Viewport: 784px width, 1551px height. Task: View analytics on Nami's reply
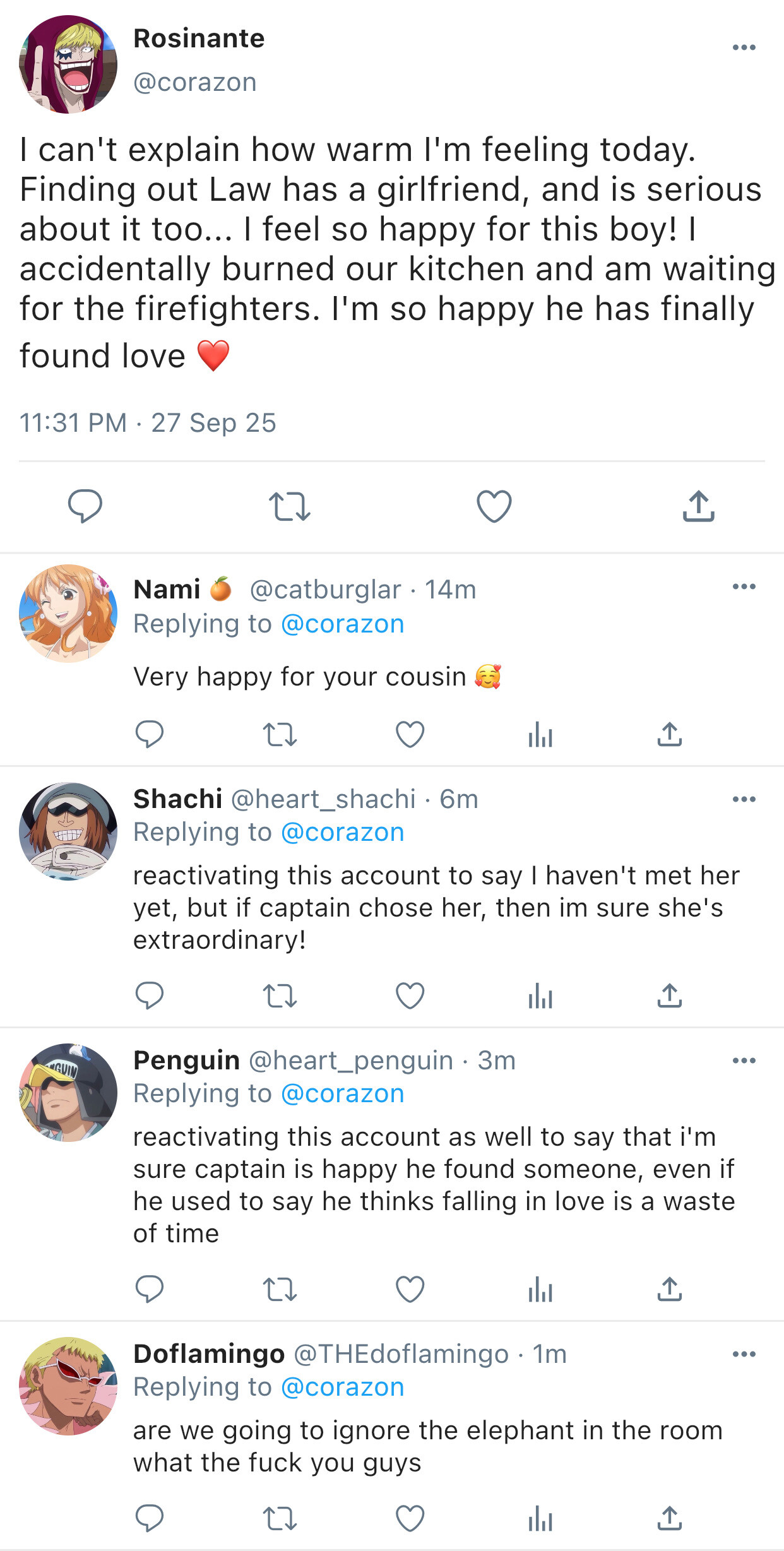click(x=540, y=735)
